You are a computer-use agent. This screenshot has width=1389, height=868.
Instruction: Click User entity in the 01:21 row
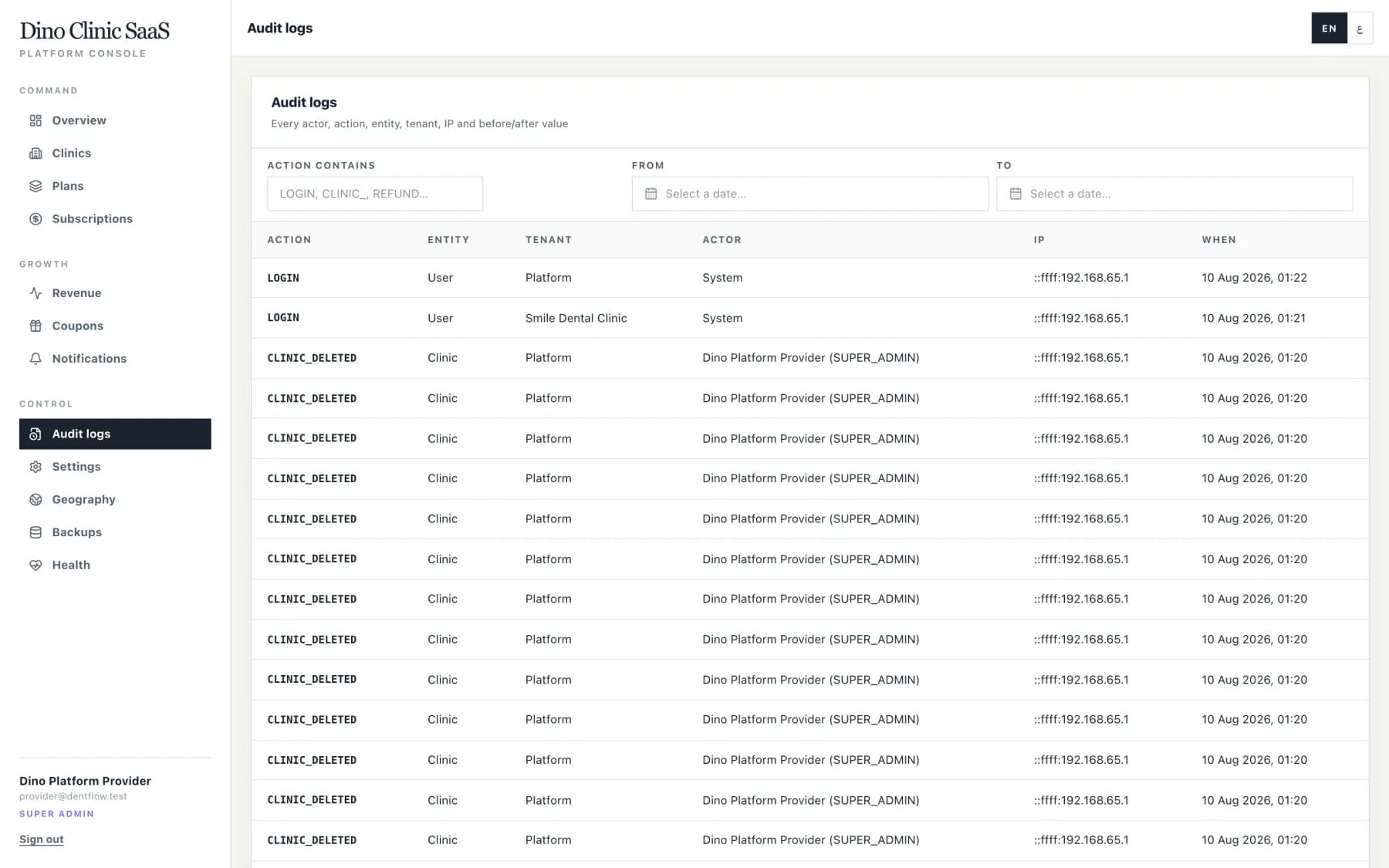click(x=441, y=318)
